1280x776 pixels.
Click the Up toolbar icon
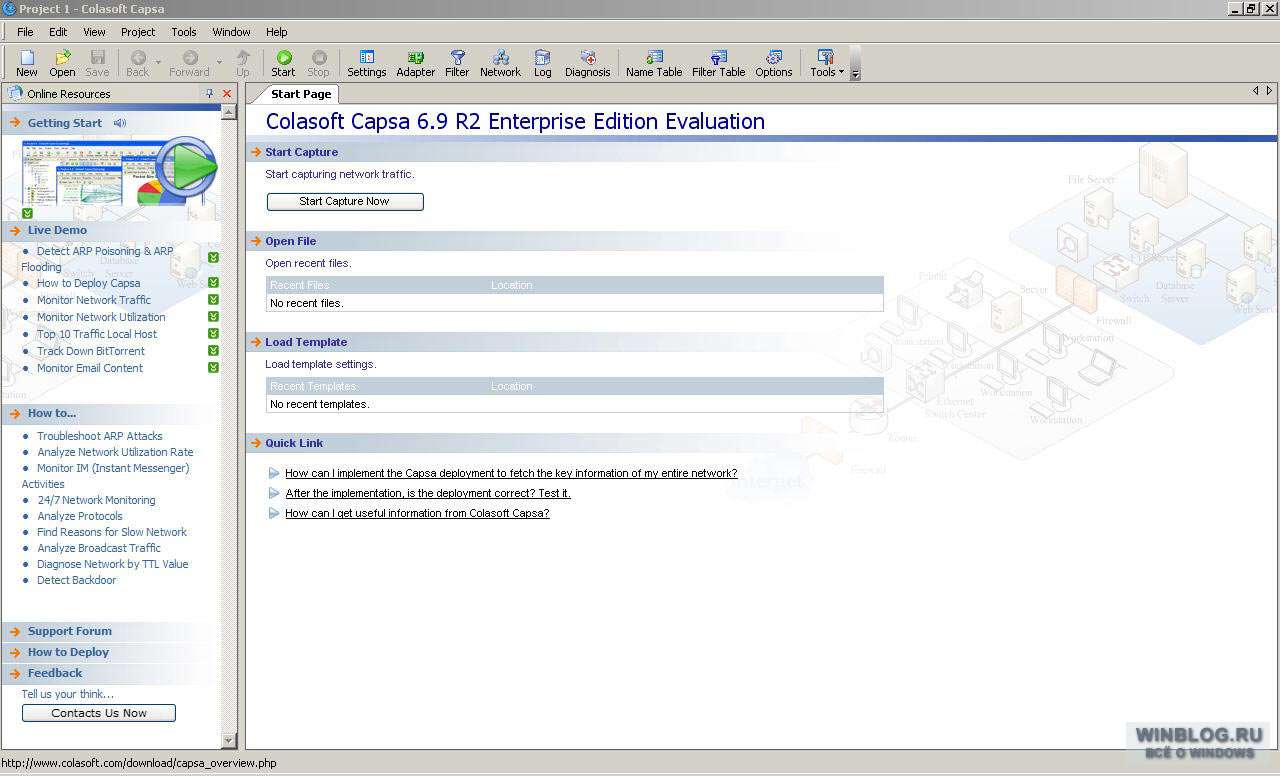click(243, 64)
